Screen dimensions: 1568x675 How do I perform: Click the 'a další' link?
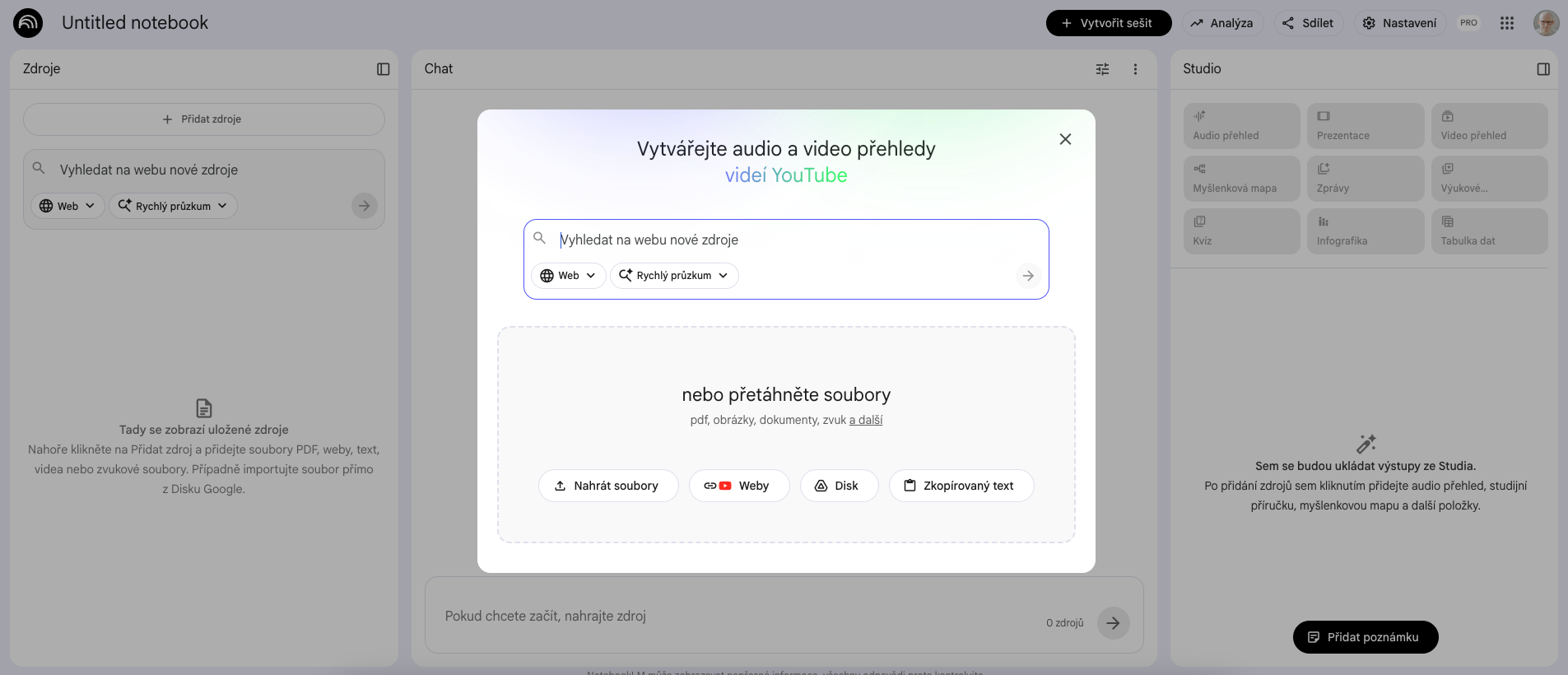[x=866, y=420]
